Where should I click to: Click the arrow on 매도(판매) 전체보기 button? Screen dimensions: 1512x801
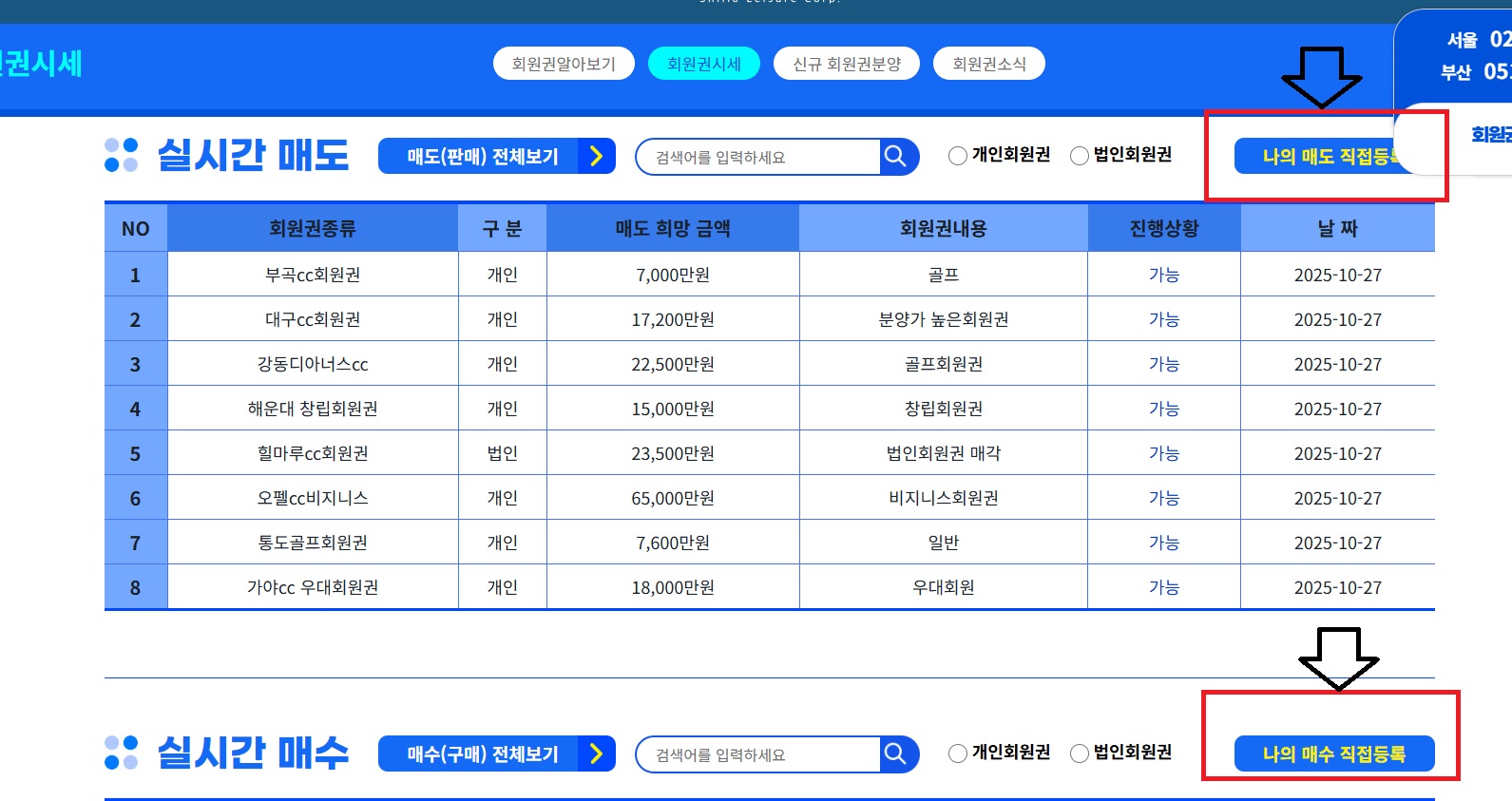coord(596,156)
